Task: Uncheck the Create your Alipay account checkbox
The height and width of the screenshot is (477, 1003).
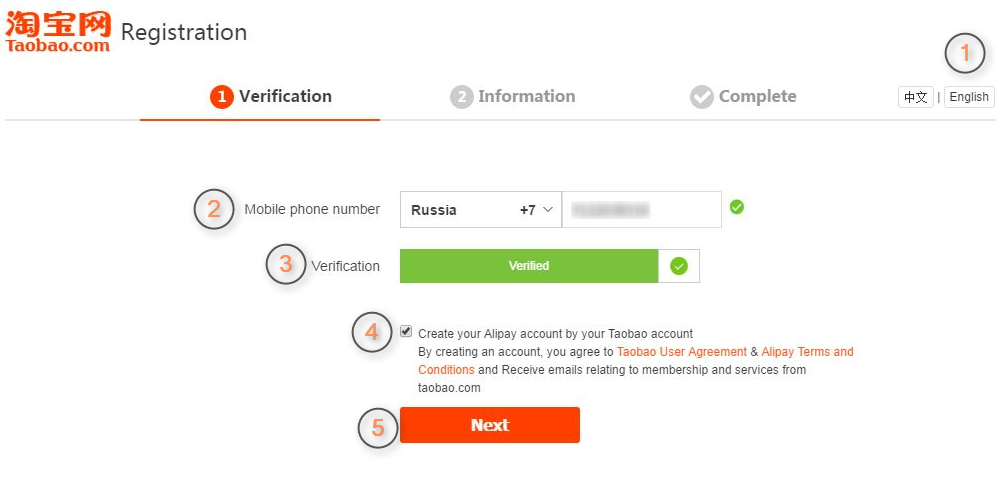Action: (406, 331)
